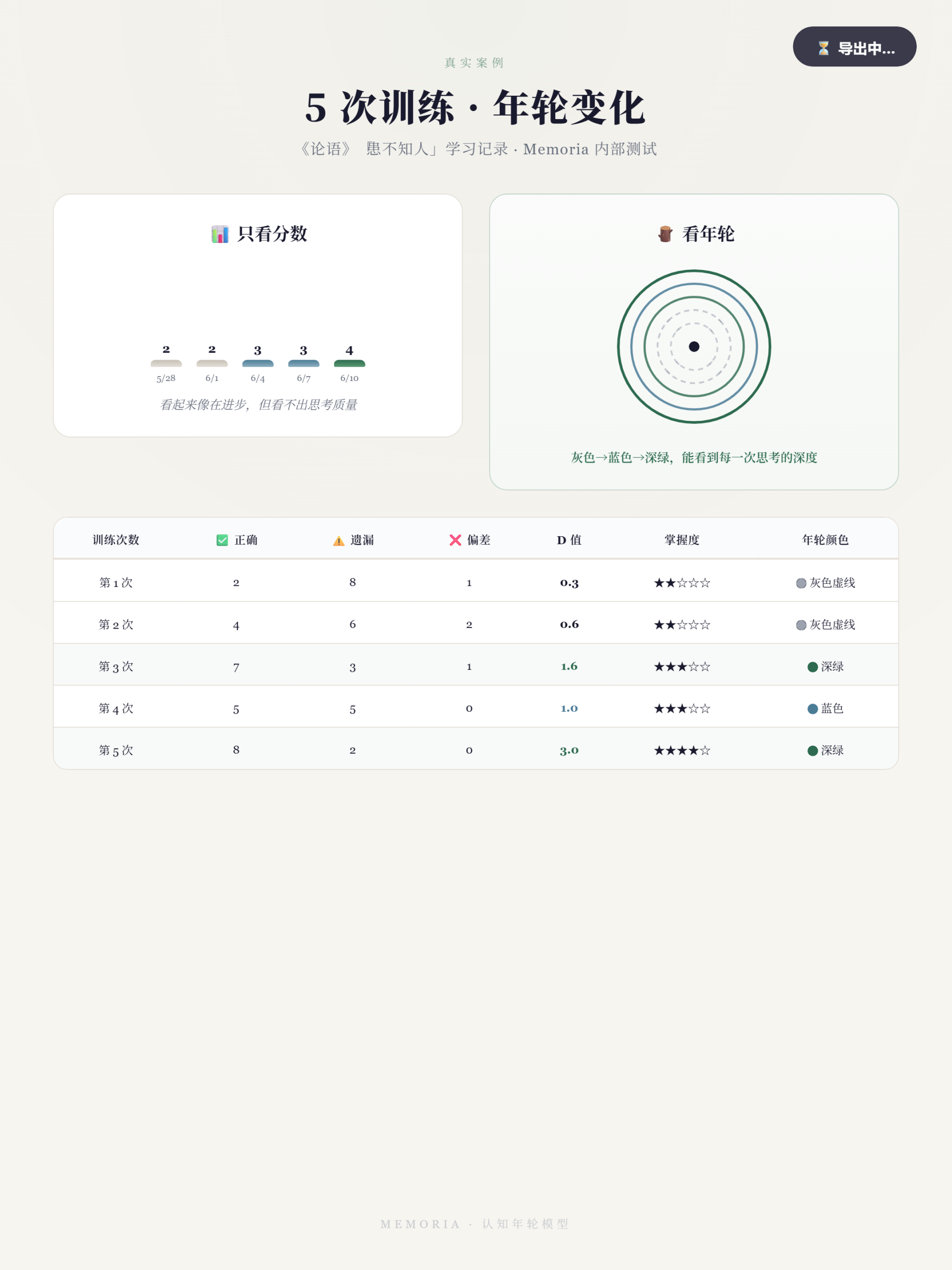Select the 第 3 次 row label

point(116,667)
